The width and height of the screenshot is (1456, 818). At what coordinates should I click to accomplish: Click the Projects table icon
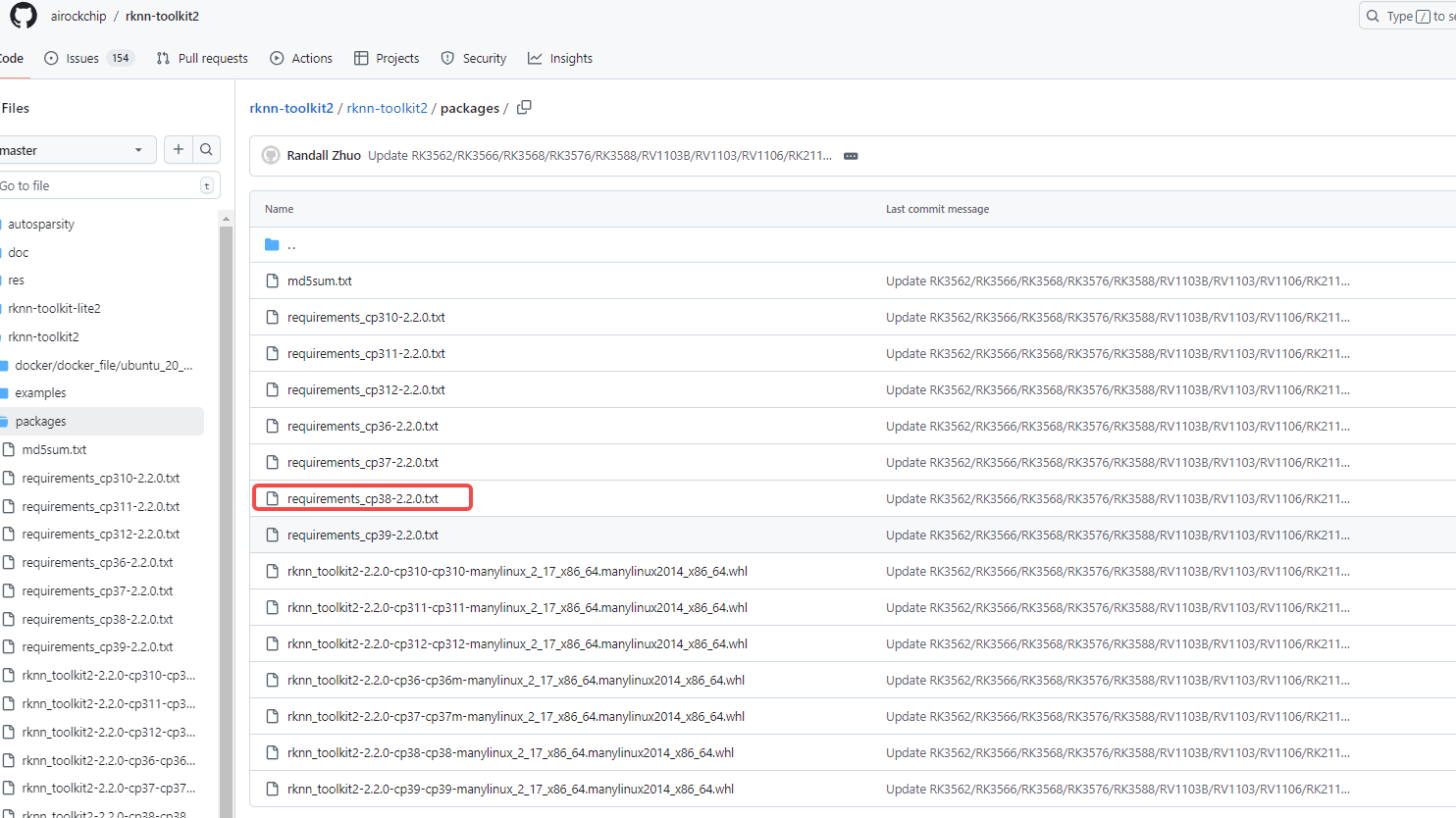(x=361, y=58)
